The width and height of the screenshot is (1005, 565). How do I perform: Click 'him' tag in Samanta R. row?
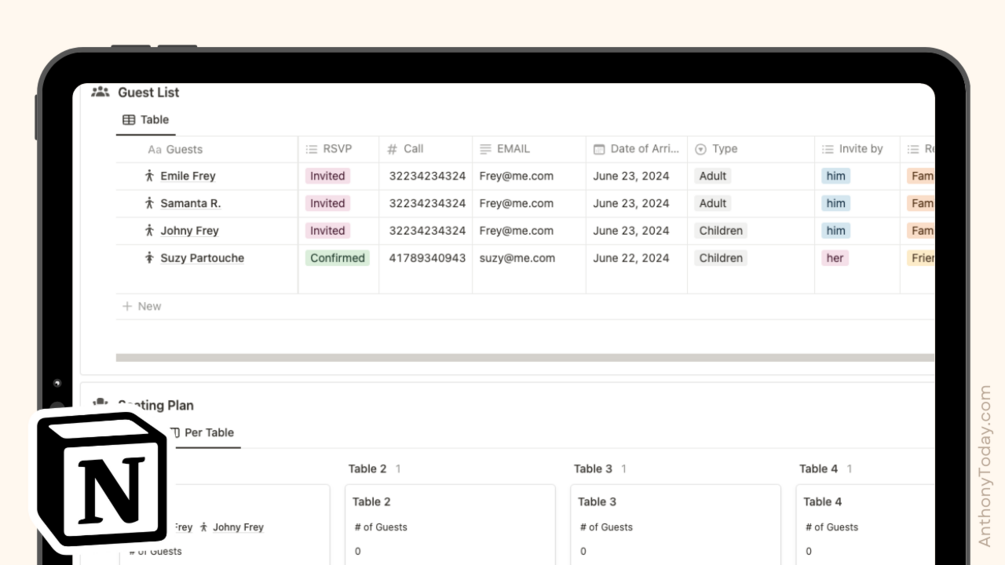pyautogui.click(x=836, y=203)
